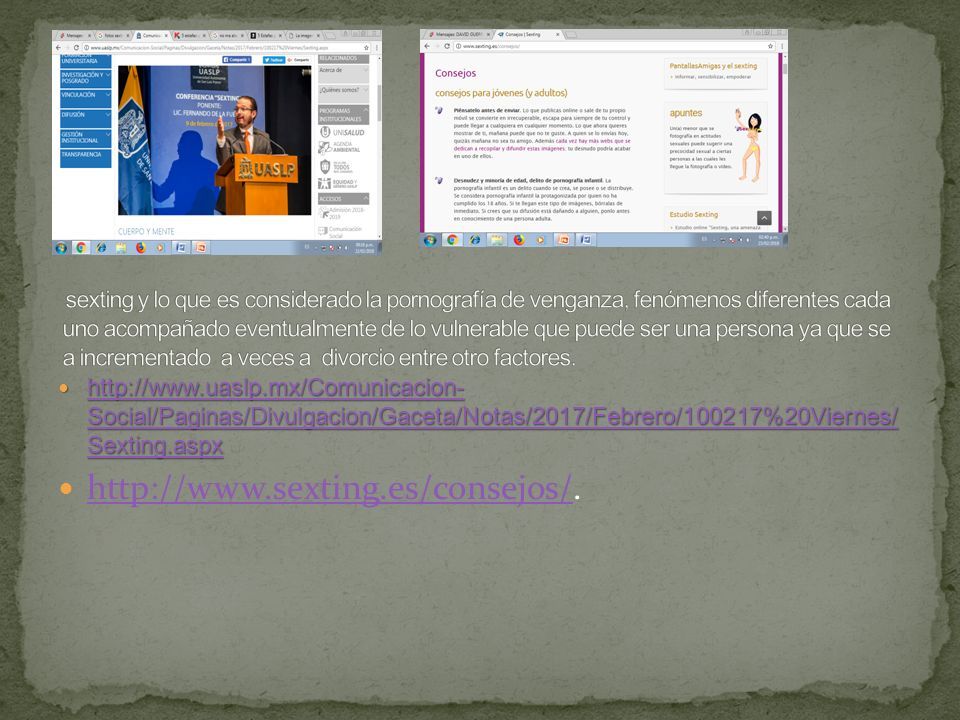This screenshot has height=720, width=960.
Task: Go back in UASLP browser window
Action: coord(58,47)
